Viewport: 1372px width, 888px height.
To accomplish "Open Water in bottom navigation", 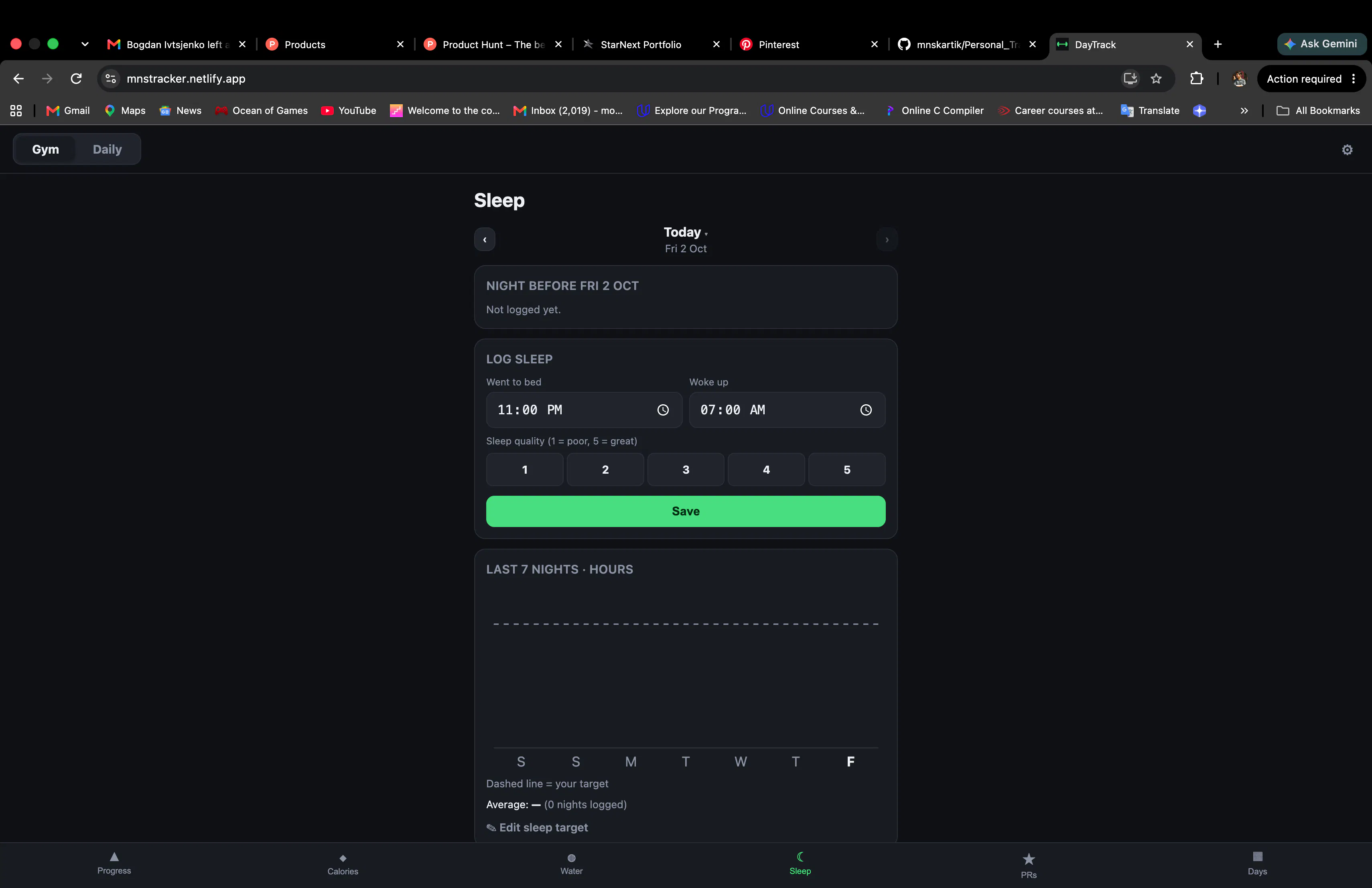I will [571, 864].
